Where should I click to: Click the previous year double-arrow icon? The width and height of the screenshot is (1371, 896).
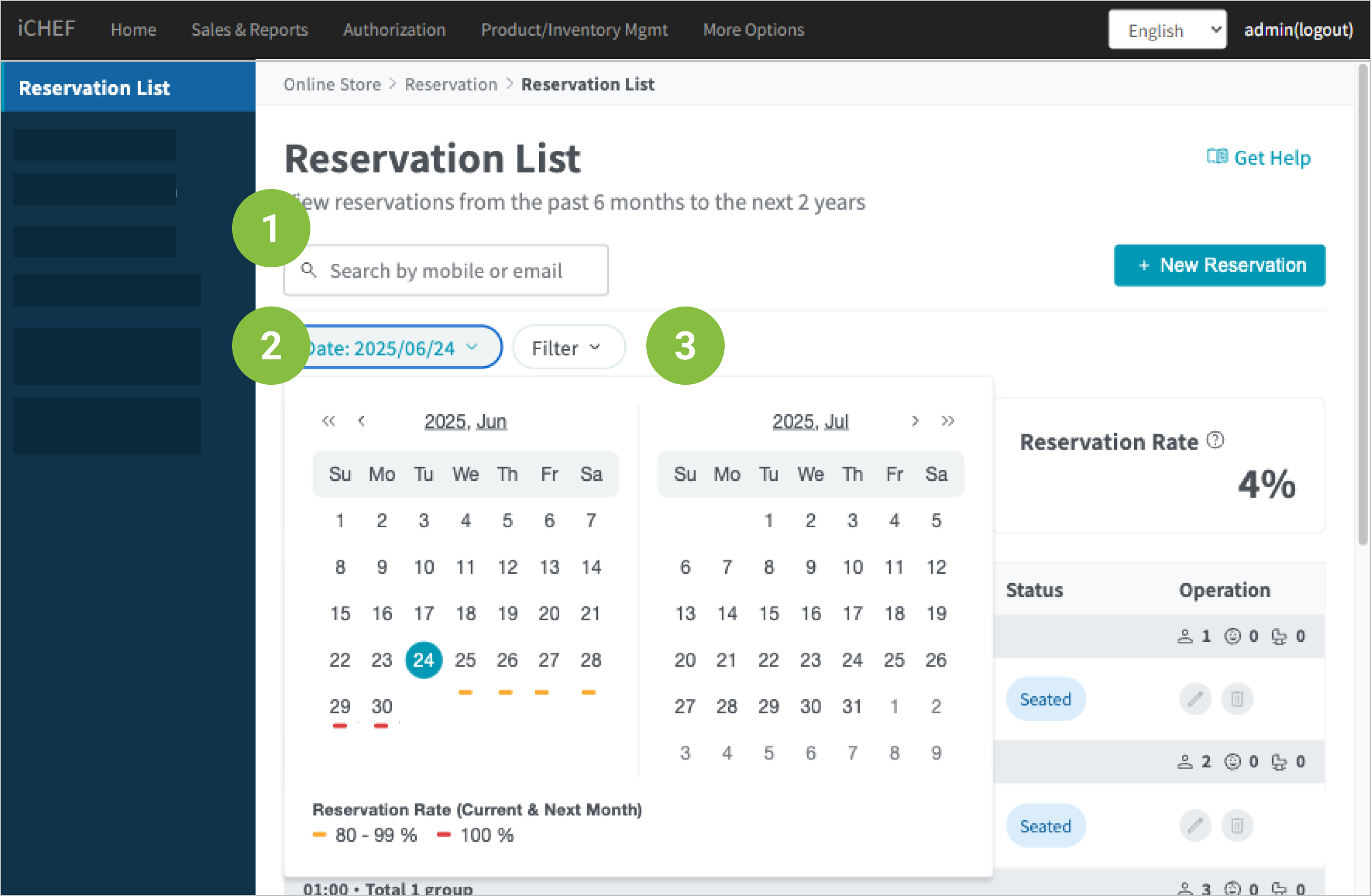pyautogui.click(x=329, y=421)
